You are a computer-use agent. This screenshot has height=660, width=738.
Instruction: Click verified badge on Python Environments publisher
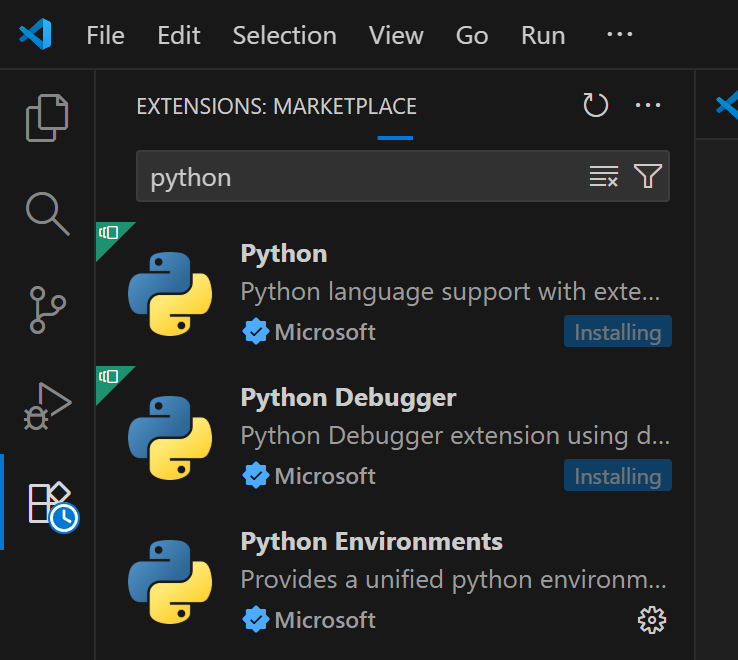click(x=256, y=620)
